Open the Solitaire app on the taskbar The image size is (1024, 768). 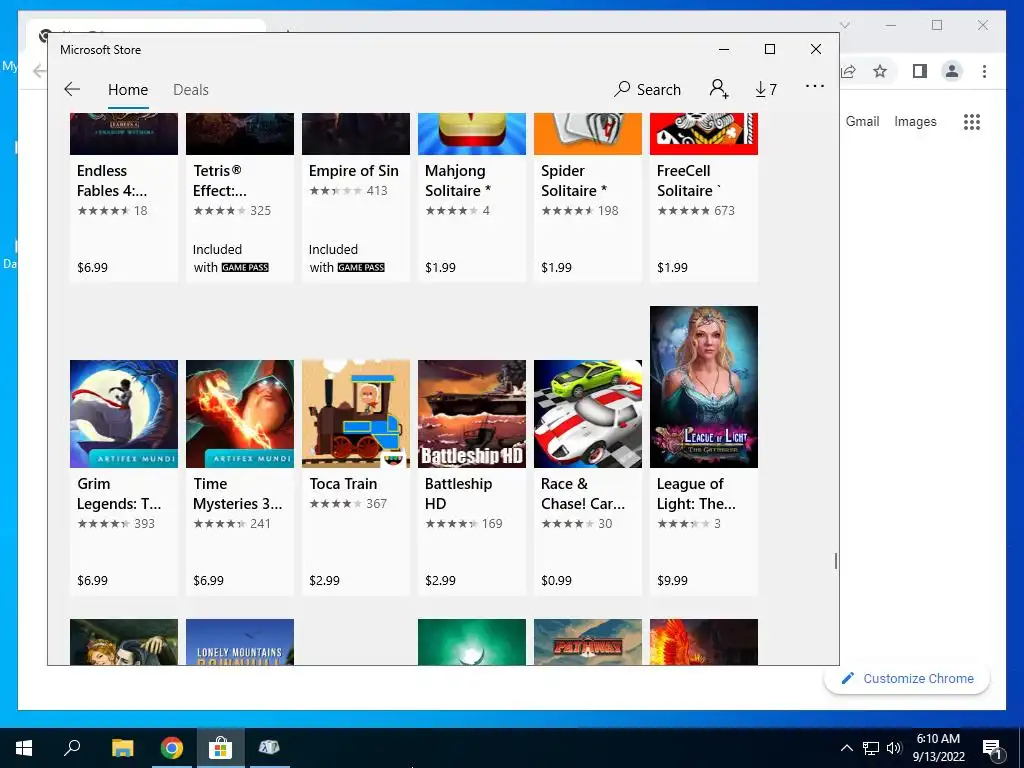[x=269, y=748]
